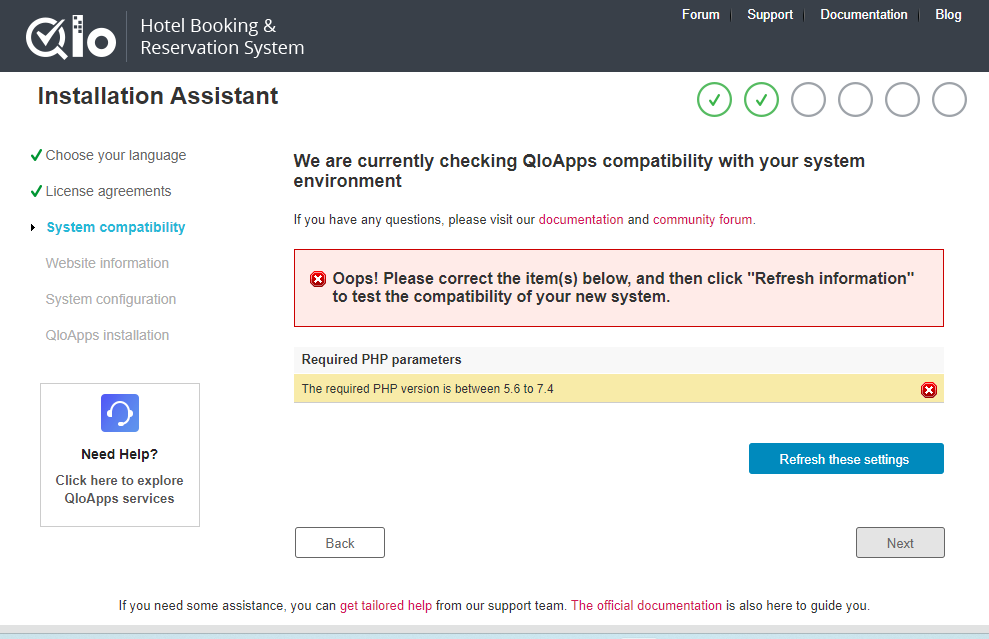This screenshot has width=989, height=639.
Task: Click Refresh these settings button
Action: pyautogui.click(x=846, y=459)
